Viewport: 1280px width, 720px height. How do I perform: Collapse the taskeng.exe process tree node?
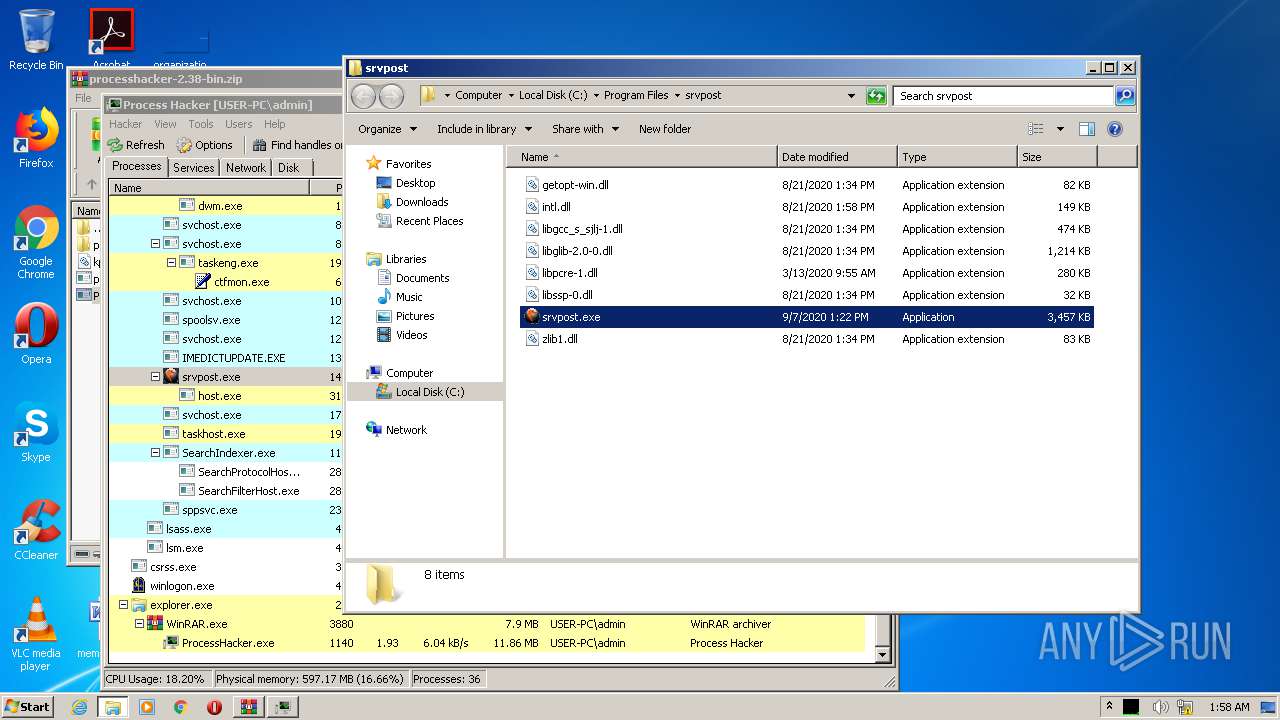point(171,263)
